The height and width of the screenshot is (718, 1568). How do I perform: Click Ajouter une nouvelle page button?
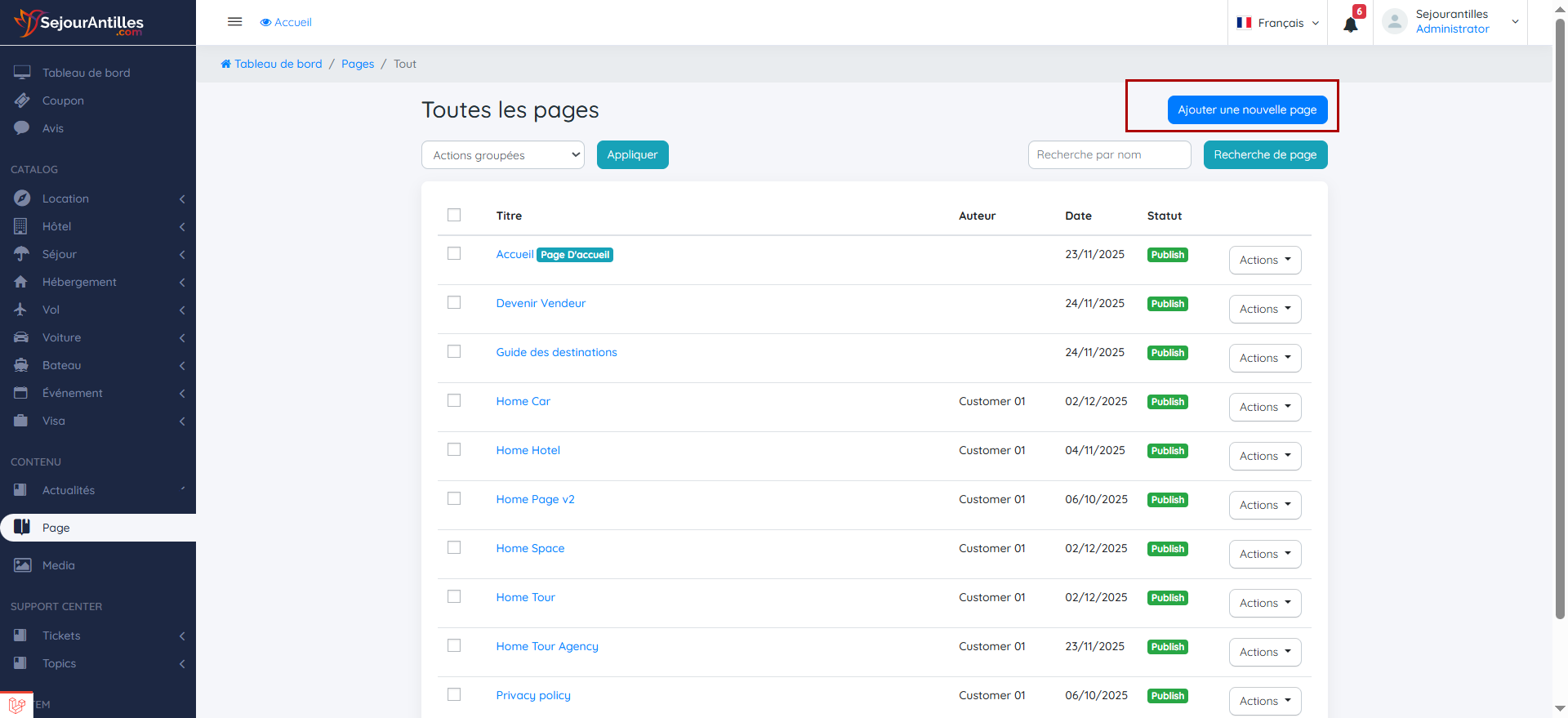point(1247,109)
